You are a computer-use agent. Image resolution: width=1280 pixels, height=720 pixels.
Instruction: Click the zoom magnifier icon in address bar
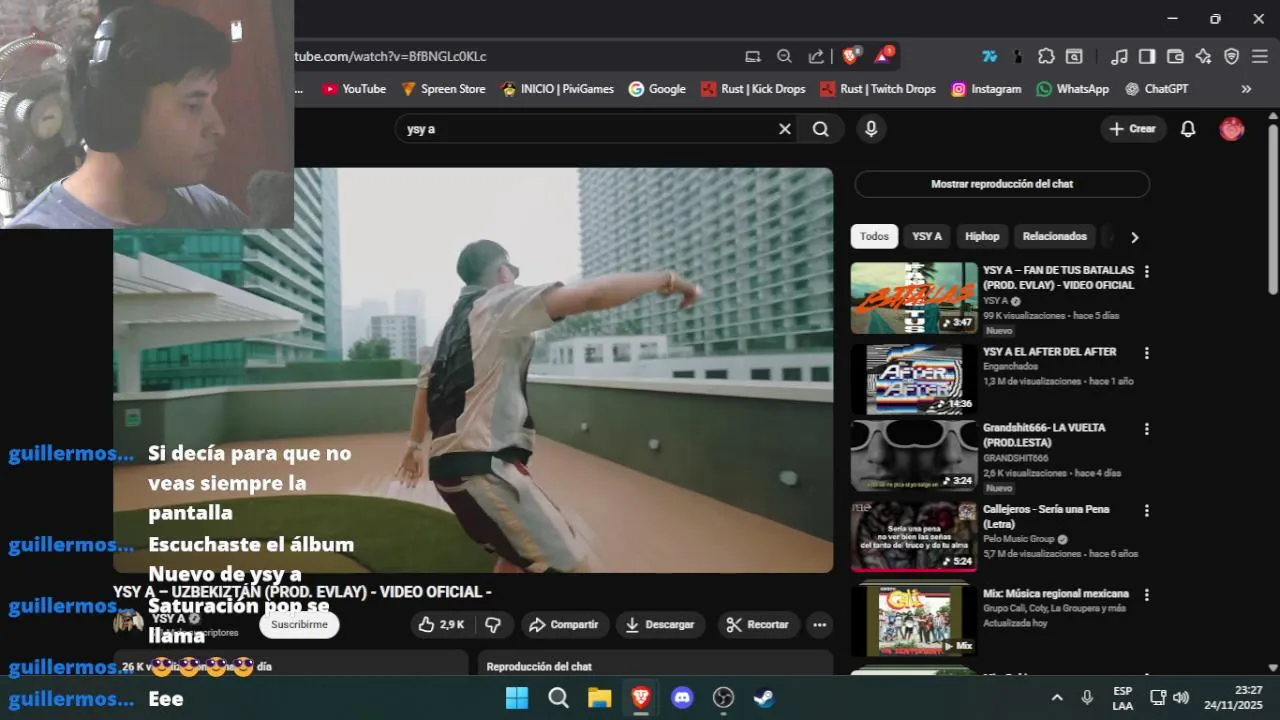pyautogui.click(x=784, y=57)
